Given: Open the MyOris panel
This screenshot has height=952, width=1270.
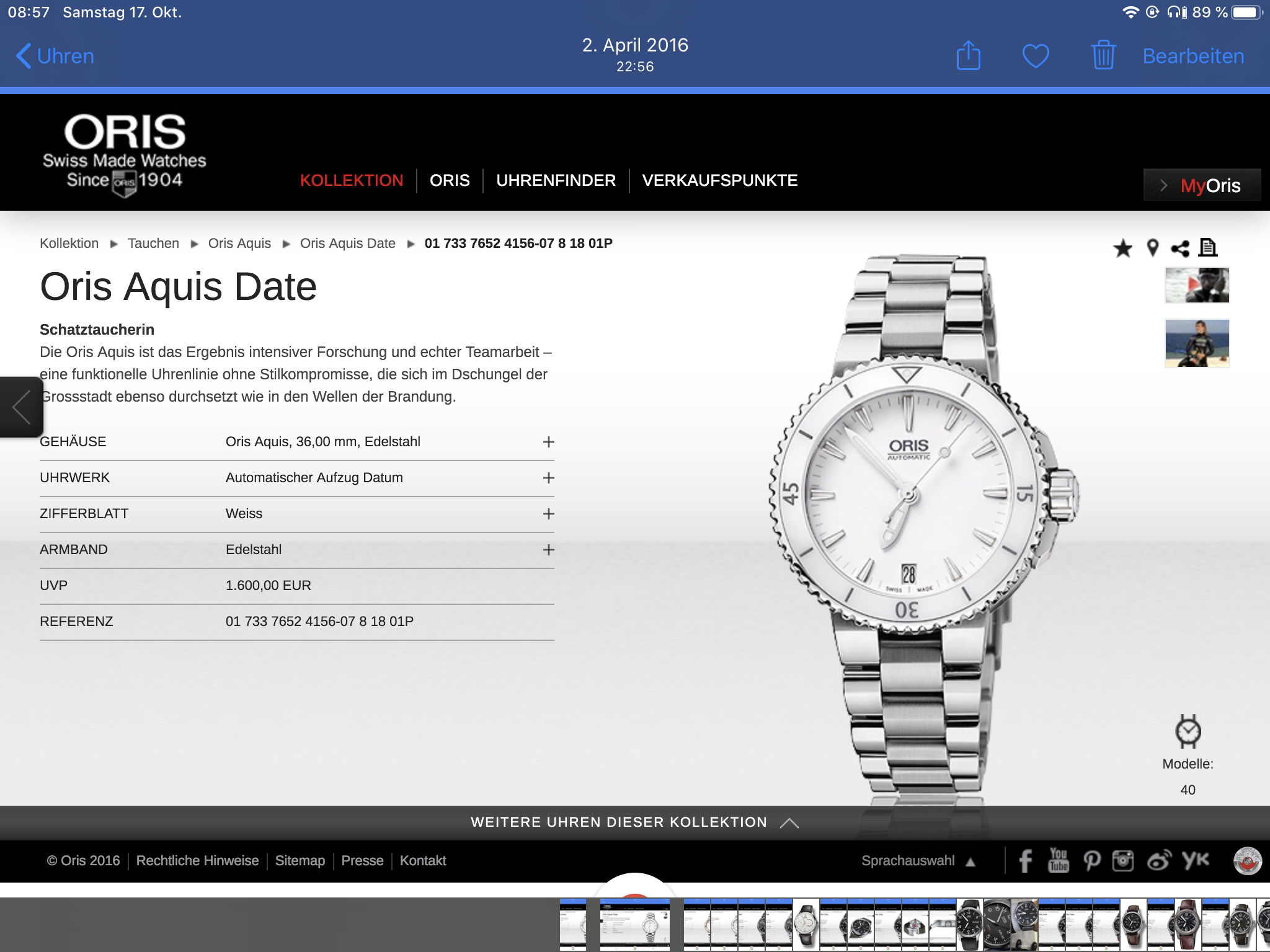Looking at the screenshot, I should 1202,185.
